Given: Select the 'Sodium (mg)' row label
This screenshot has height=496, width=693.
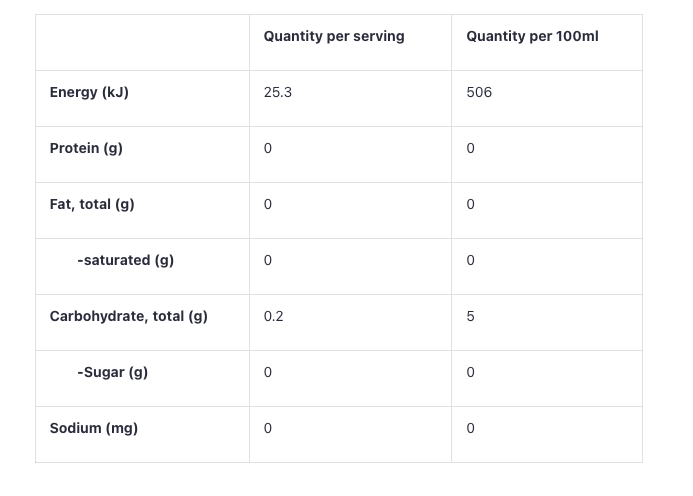Looking at the screenshot, I should (94, 428).
